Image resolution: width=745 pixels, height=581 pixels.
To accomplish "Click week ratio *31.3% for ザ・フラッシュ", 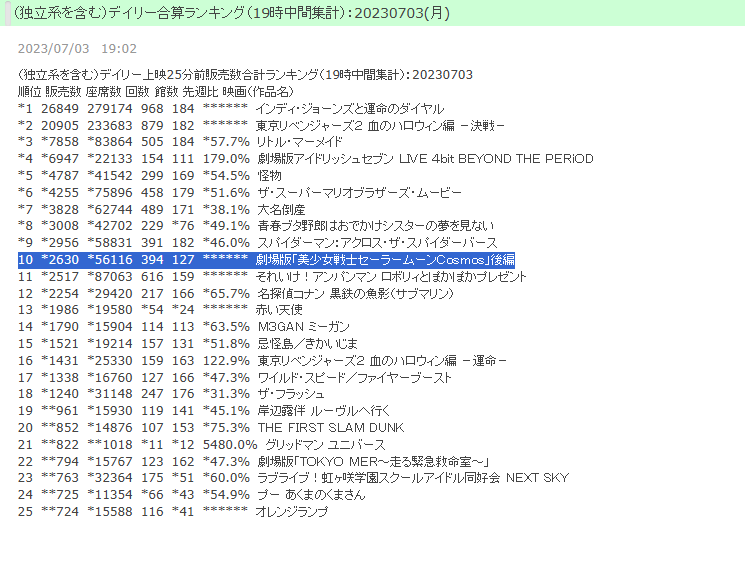I will pyautogui.click(x=226, y=394).
